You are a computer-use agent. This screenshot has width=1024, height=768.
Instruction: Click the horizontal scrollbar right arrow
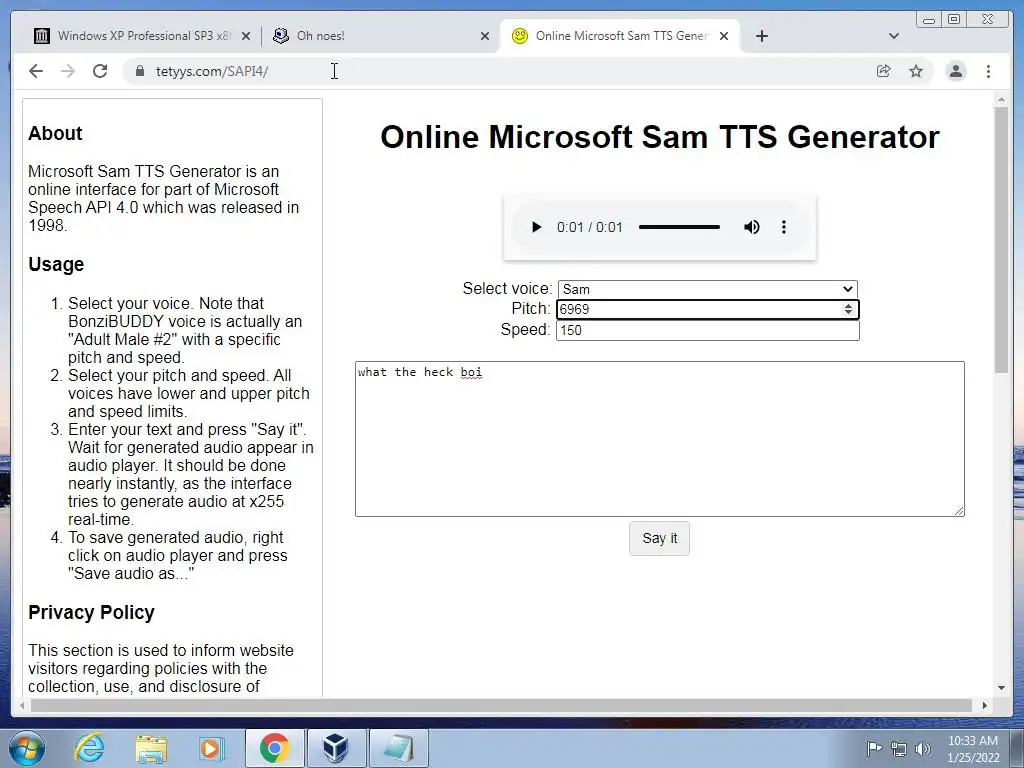985,705
